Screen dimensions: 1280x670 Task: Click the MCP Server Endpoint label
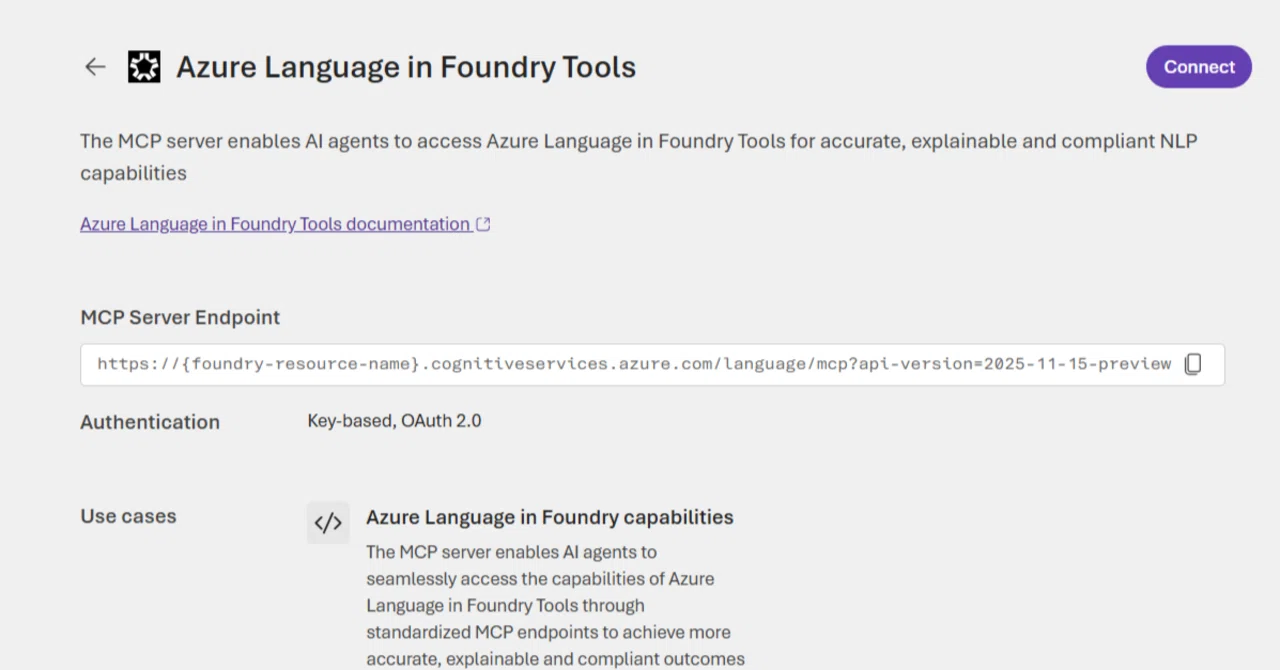tap(180, 317)
